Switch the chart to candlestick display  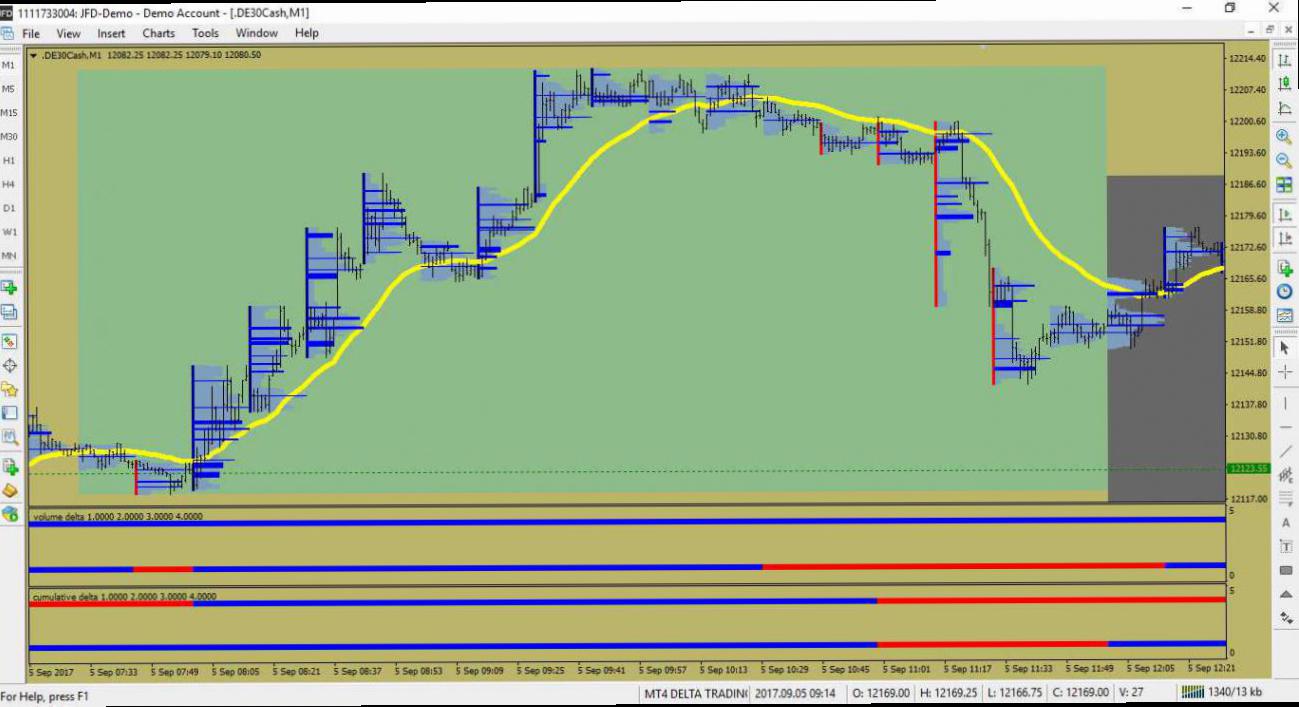1288,83
